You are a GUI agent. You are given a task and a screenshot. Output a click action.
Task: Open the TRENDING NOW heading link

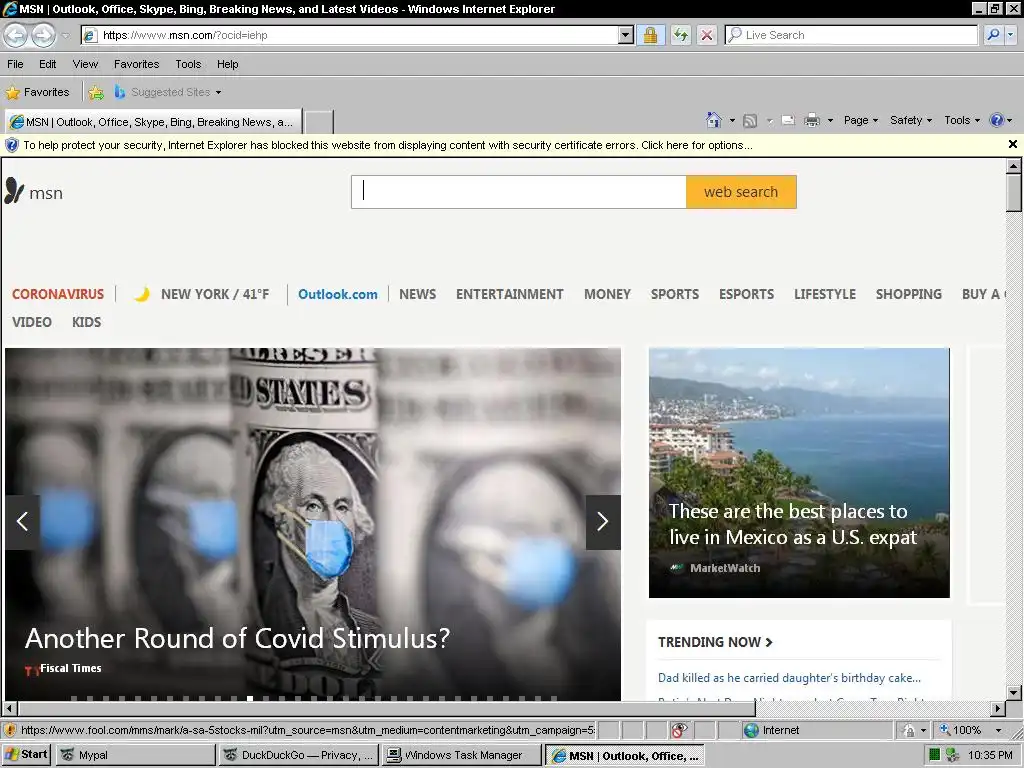point(715,642)
